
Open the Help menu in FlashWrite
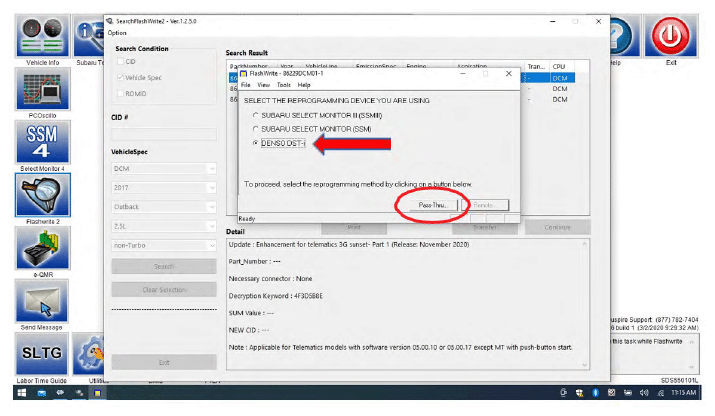click(x=304, y=85)
